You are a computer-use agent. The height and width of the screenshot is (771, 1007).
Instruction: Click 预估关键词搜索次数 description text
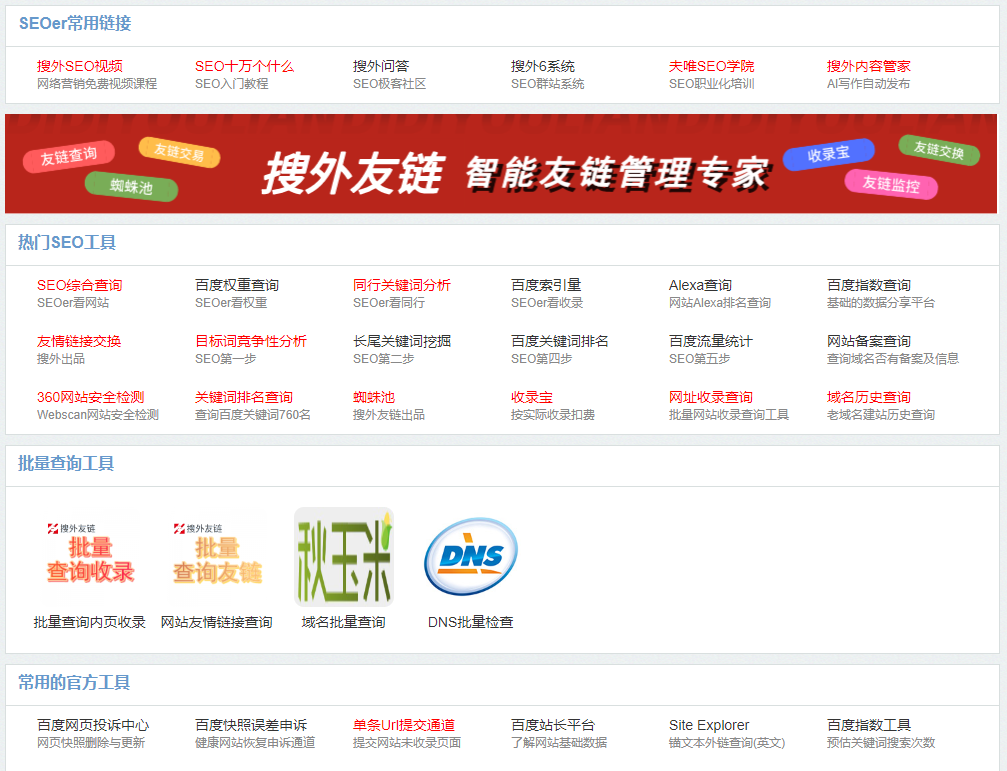[880, 743]
